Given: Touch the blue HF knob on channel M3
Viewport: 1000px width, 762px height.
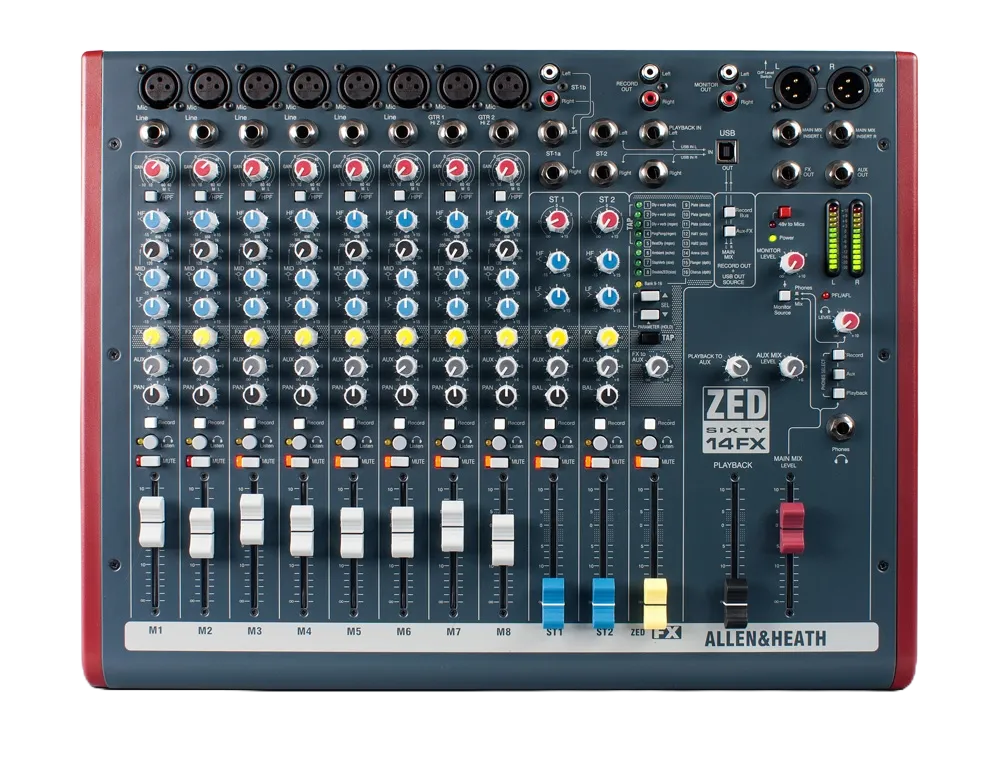Looking at the screenshot, I should [254, 221].
